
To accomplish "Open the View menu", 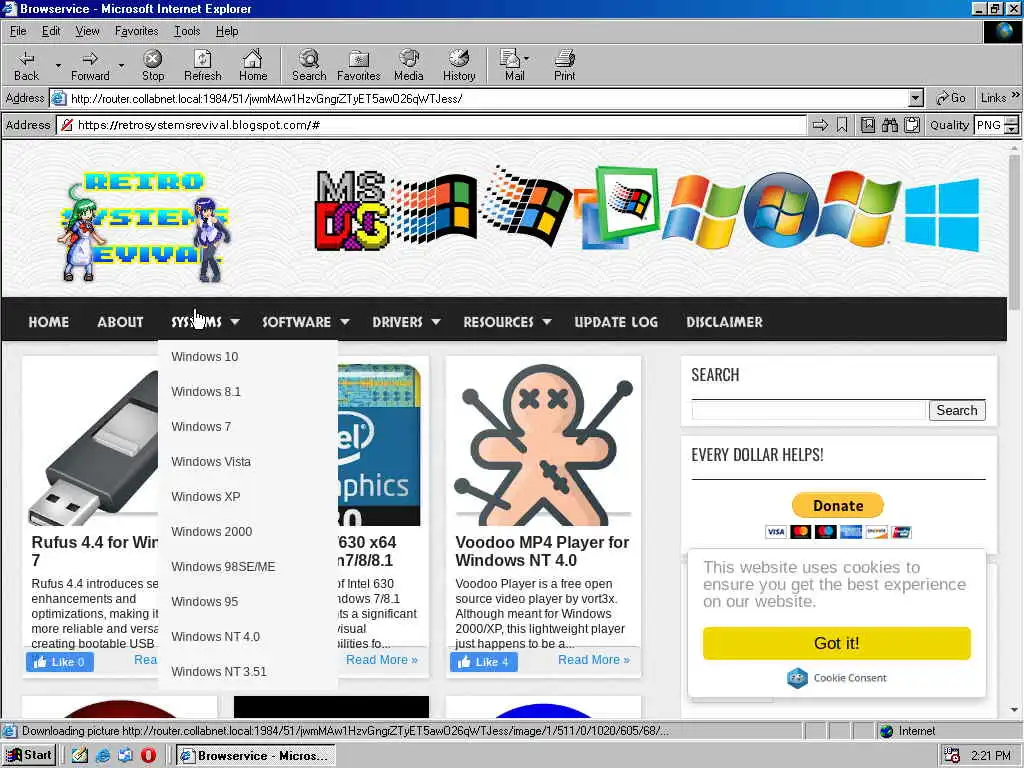I will 87,31.
